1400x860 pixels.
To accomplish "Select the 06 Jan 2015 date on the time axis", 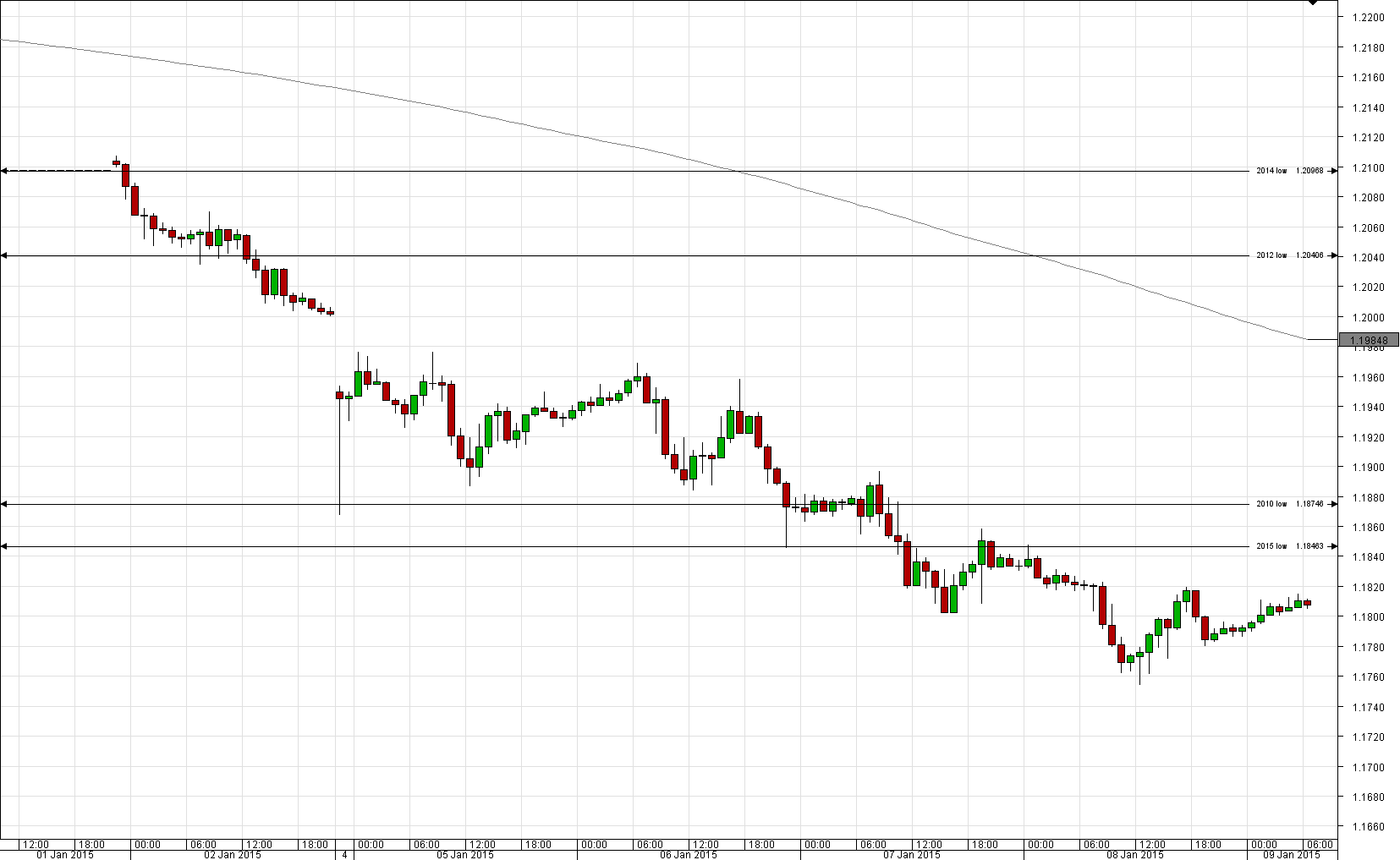I will click(x=689, y=855).
